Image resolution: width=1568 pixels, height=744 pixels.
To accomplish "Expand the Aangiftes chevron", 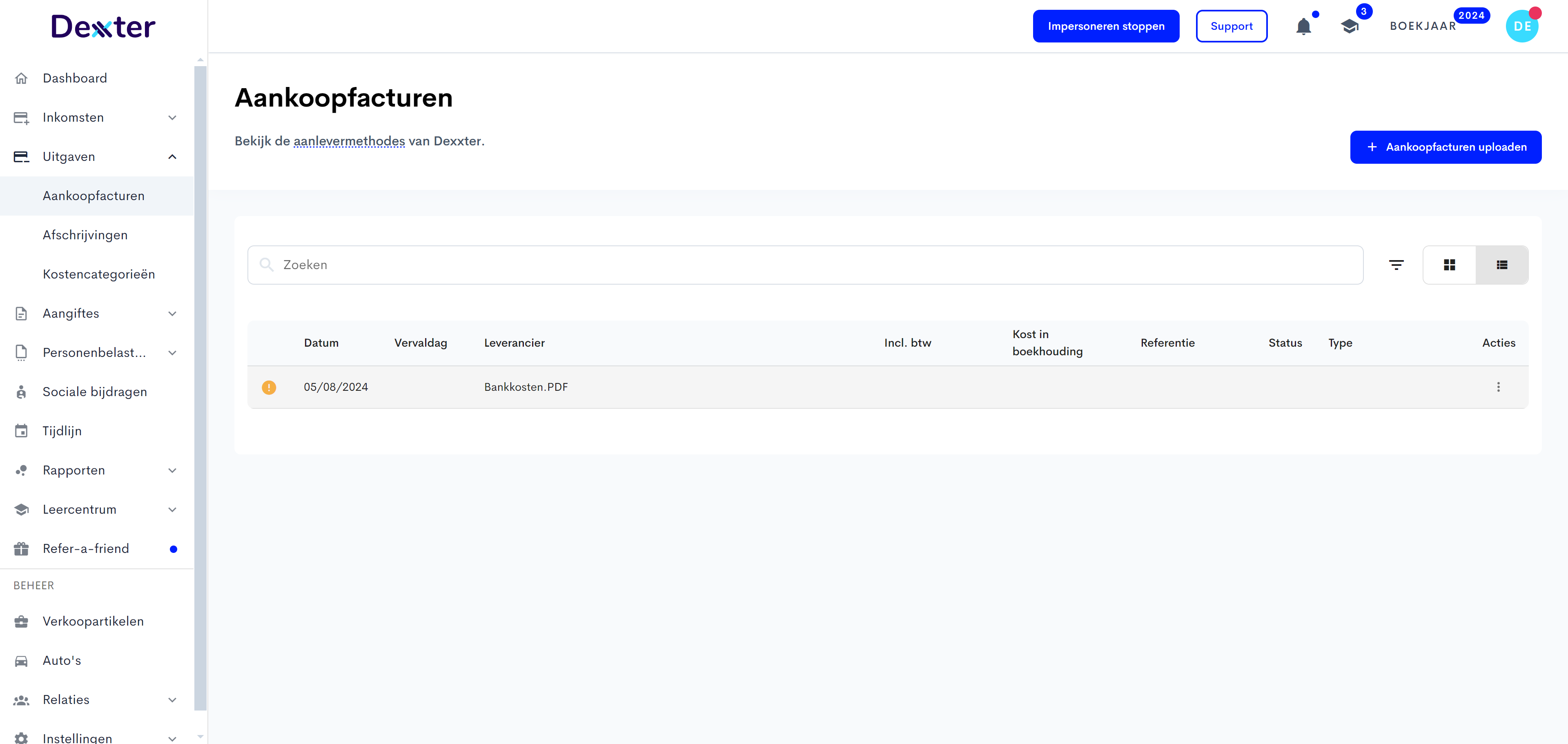I will [x=172, y=314].
